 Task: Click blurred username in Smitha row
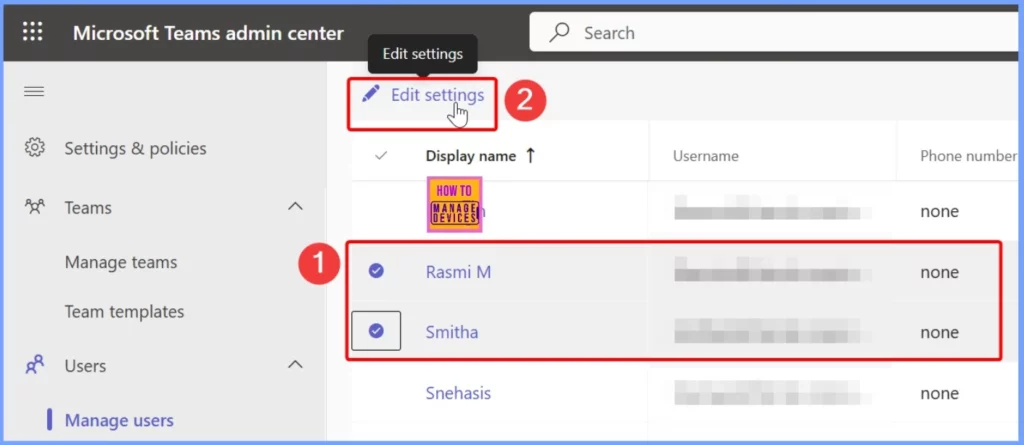(x=773, y=330)
